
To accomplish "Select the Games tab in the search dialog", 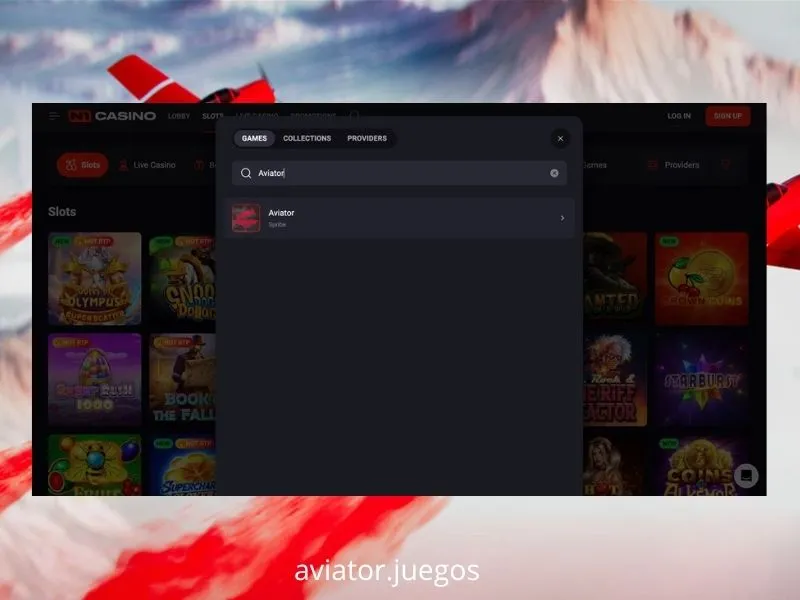I will click(x=254, y=138).
